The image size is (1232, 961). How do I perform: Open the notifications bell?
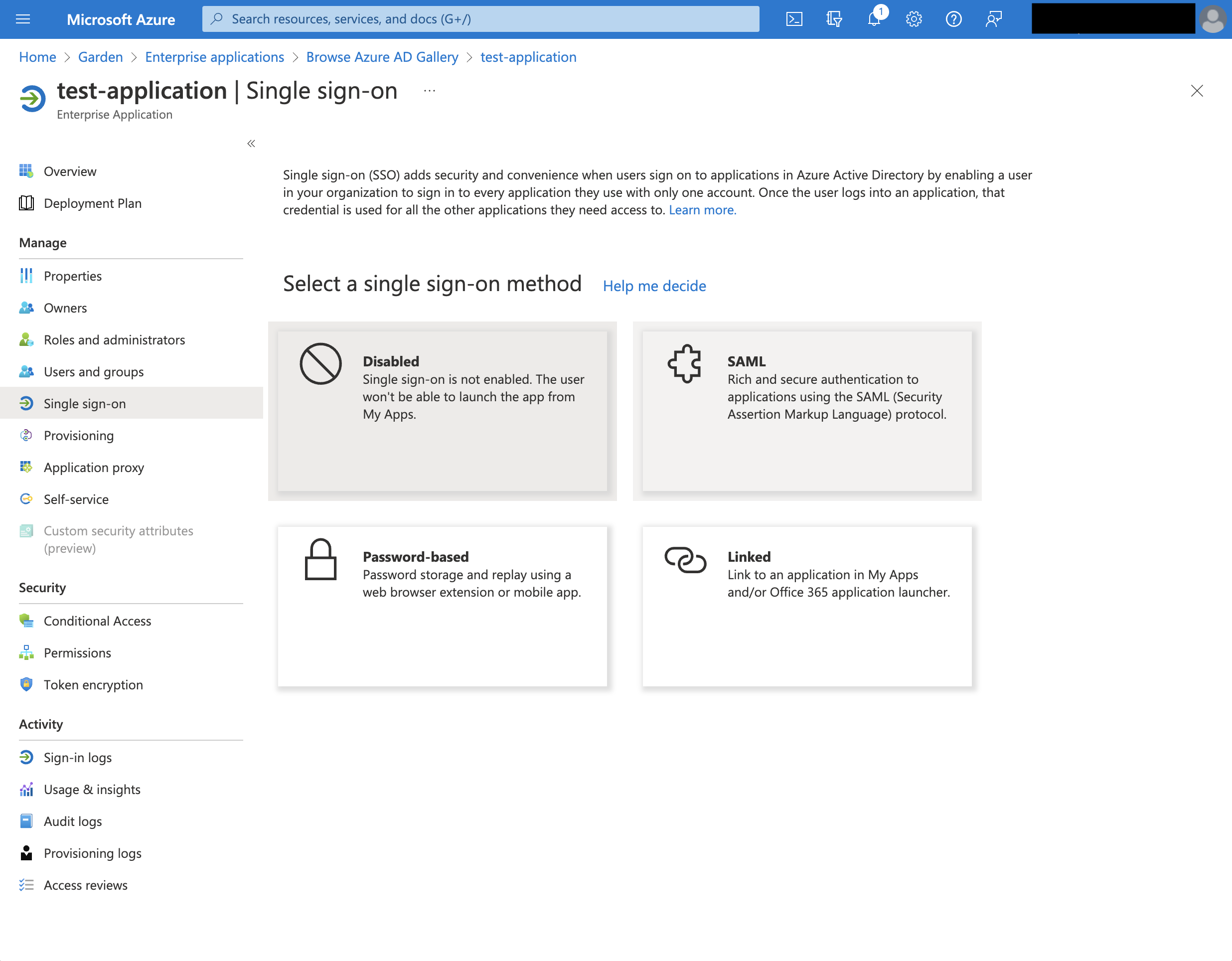pos(874,19)
